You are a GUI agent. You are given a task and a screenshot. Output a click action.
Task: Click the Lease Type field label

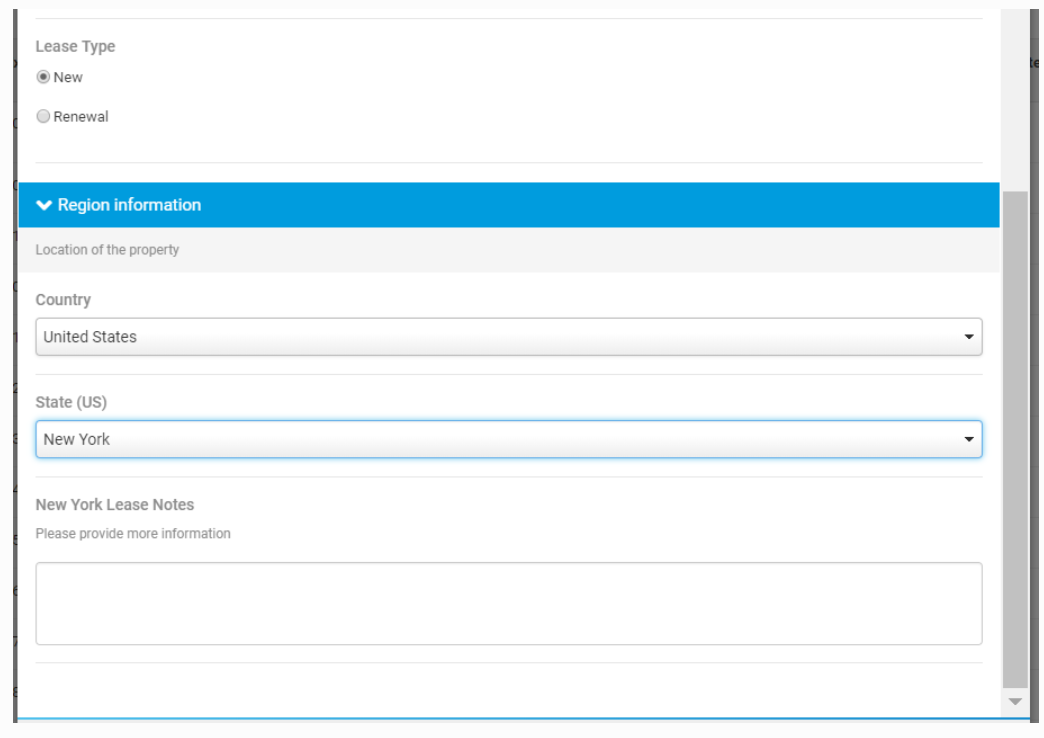75,46
